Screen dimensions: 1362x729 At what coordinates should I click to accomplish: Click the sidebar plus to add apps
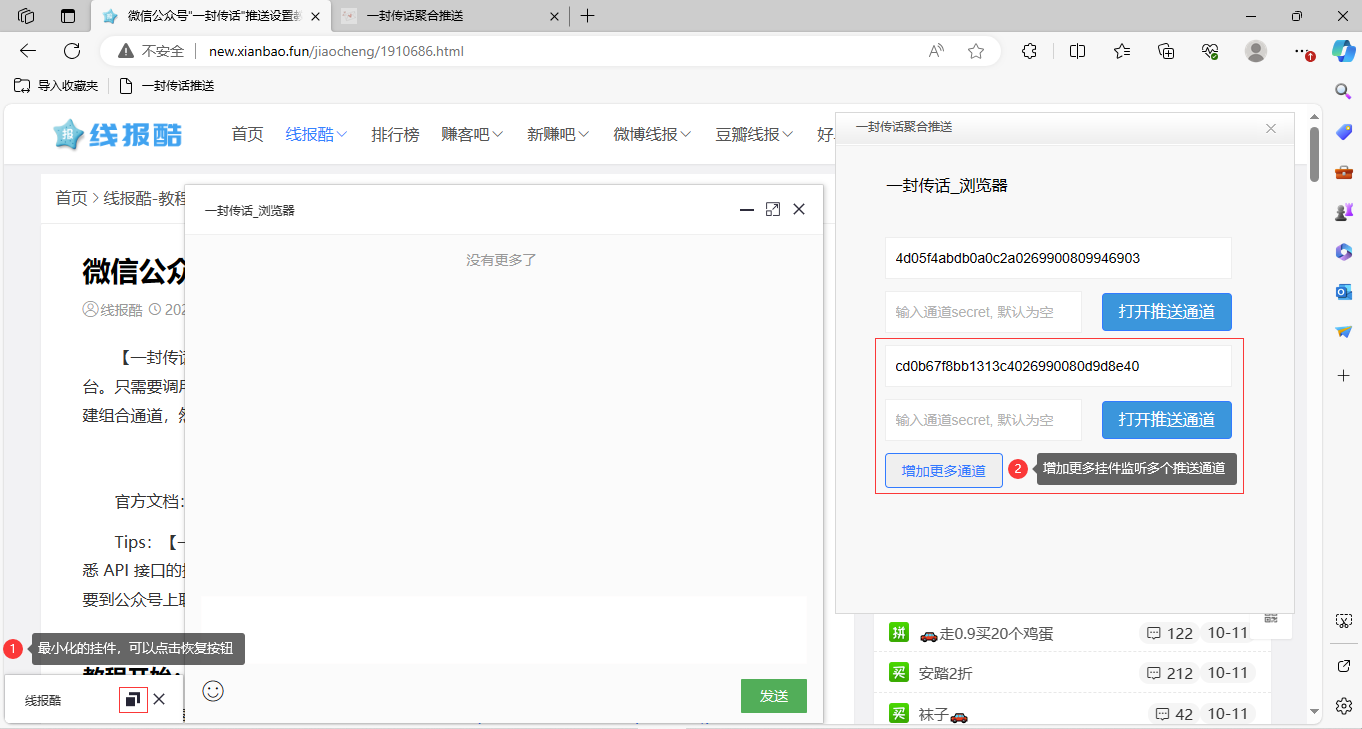[1344, 375]
